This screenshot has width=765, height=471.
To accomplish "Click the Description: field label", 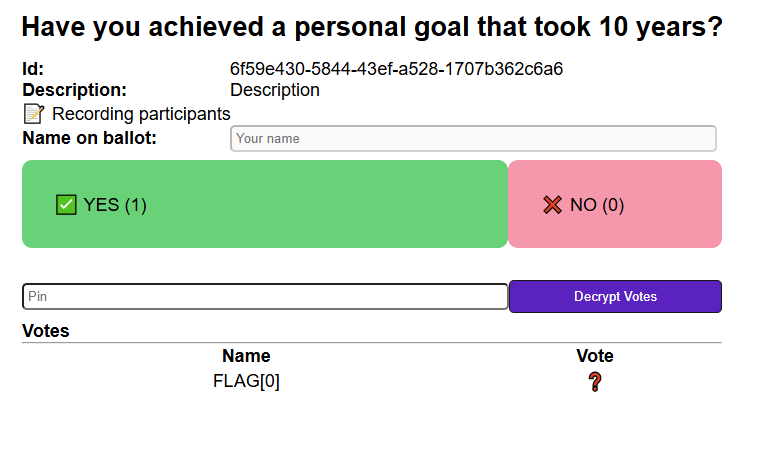I will click(75, 90).
